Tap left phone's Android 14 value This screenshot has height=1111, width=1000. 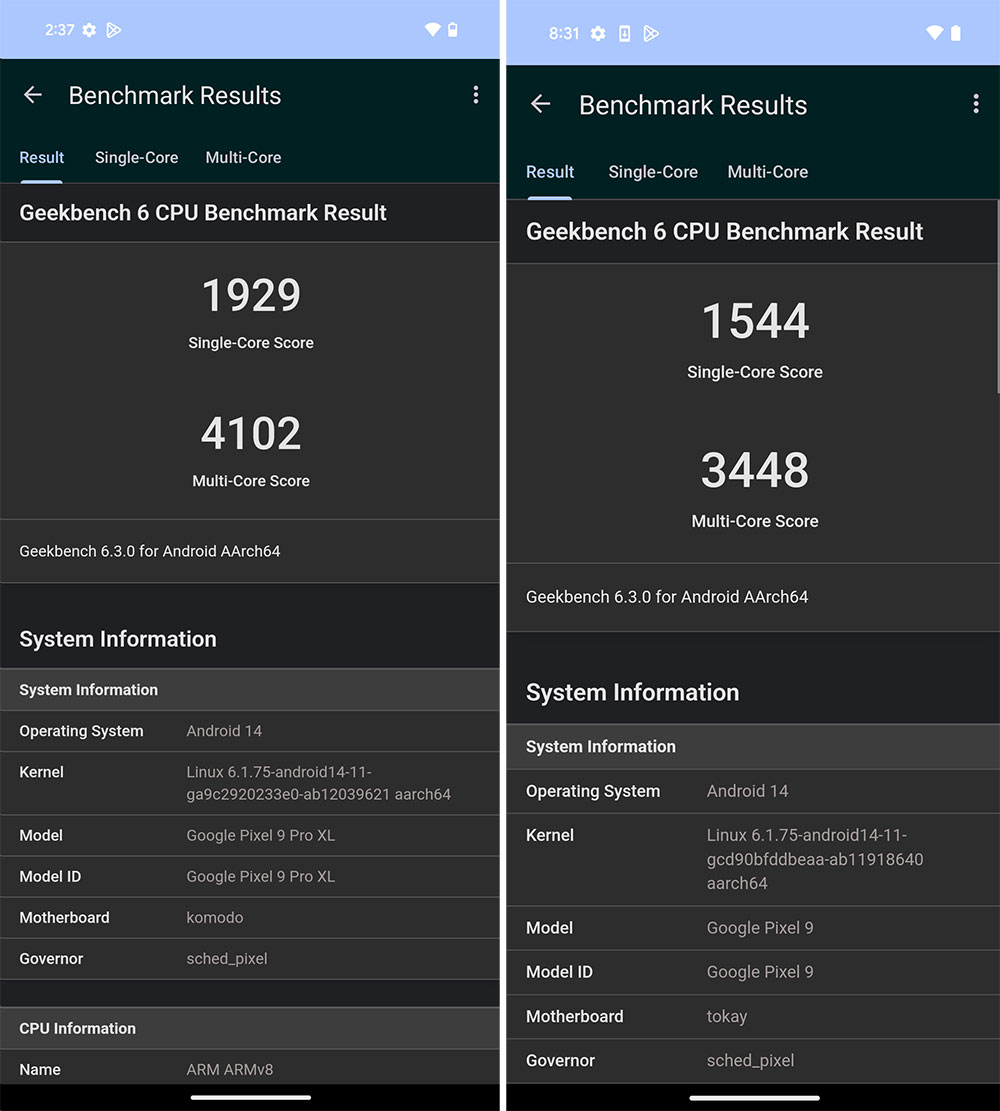(x=224, y=731)
